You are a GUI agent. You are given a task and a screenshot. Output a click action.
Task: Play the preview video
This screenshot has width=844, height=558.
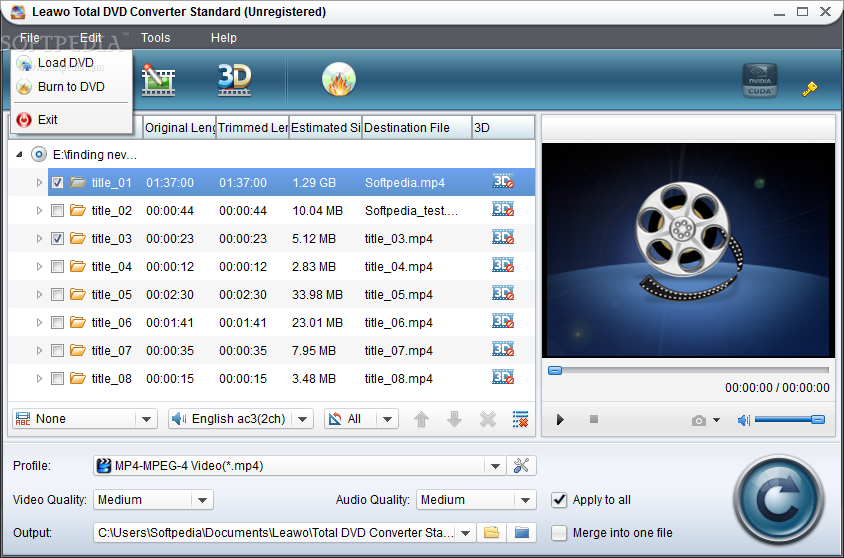(560, 419)
